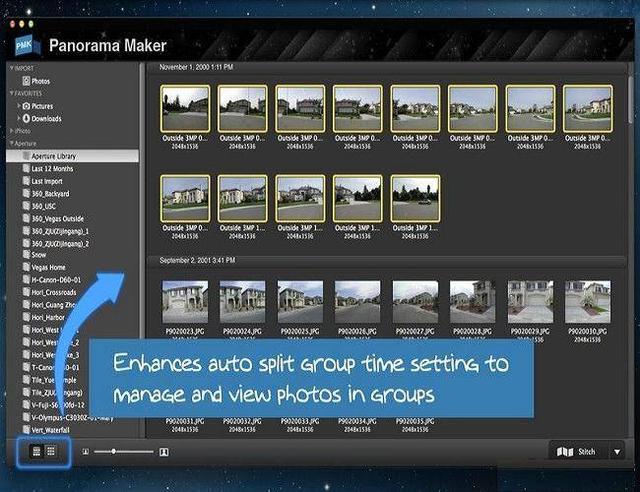Click the album icon beside 360_Vegas Outside

26,218
